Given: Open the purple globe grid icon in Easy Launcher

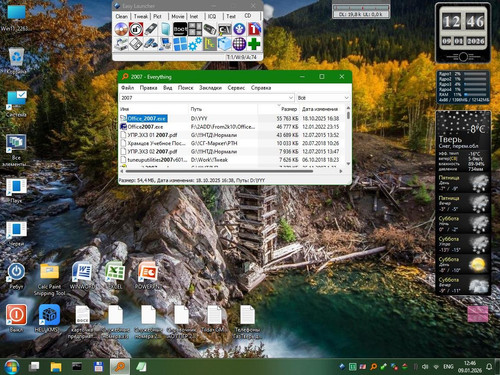Looking at the screenshot, I should pyautogui.click(x=239, y=44).
